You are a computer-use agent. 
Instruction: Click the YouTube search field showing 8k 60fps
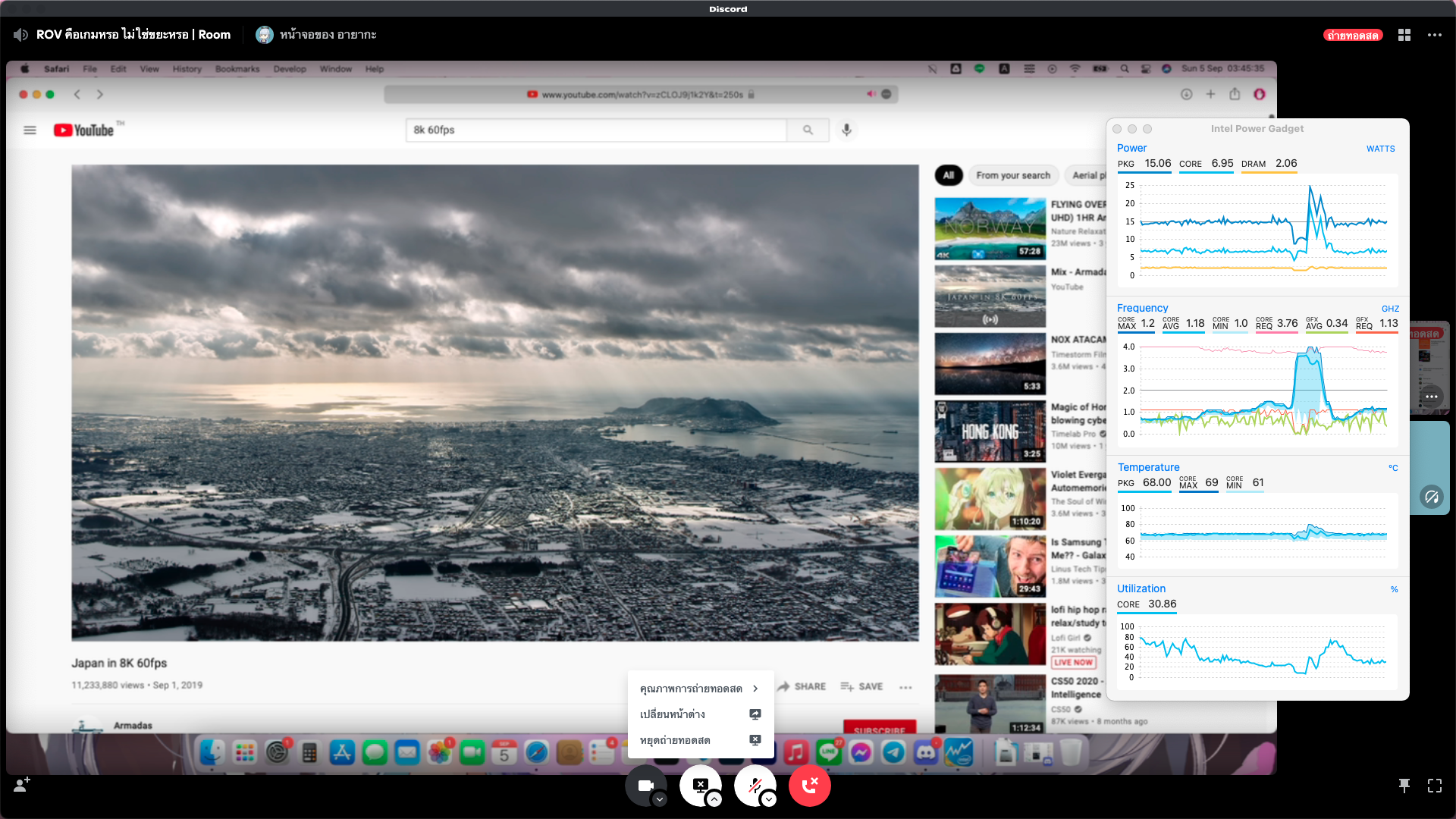pyautogui.click(x=596, y=130)
